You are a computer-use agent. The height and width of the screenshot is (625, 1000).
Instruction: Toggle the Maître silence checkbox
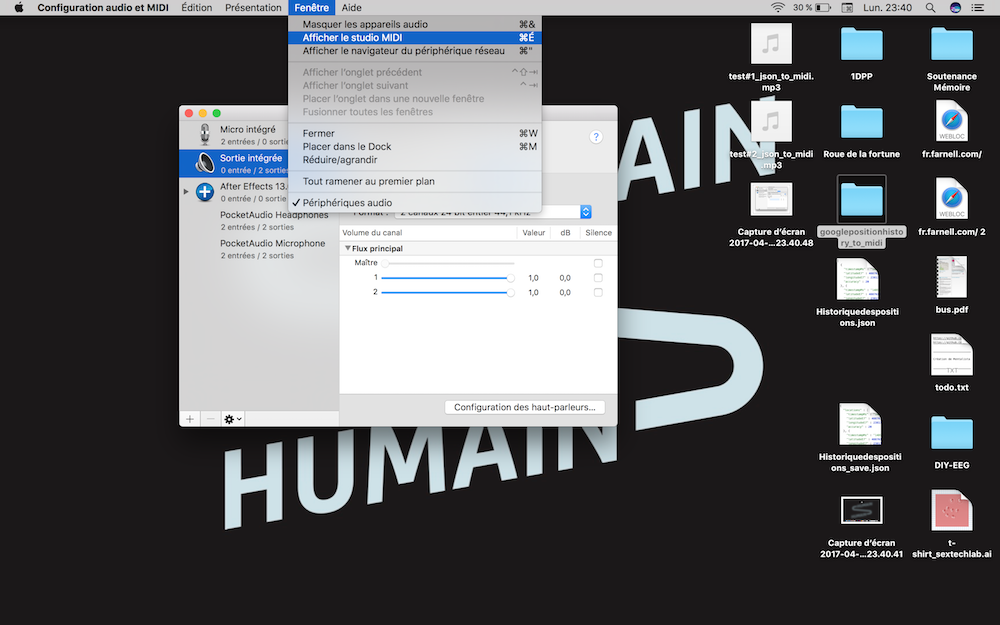point(598,263)
